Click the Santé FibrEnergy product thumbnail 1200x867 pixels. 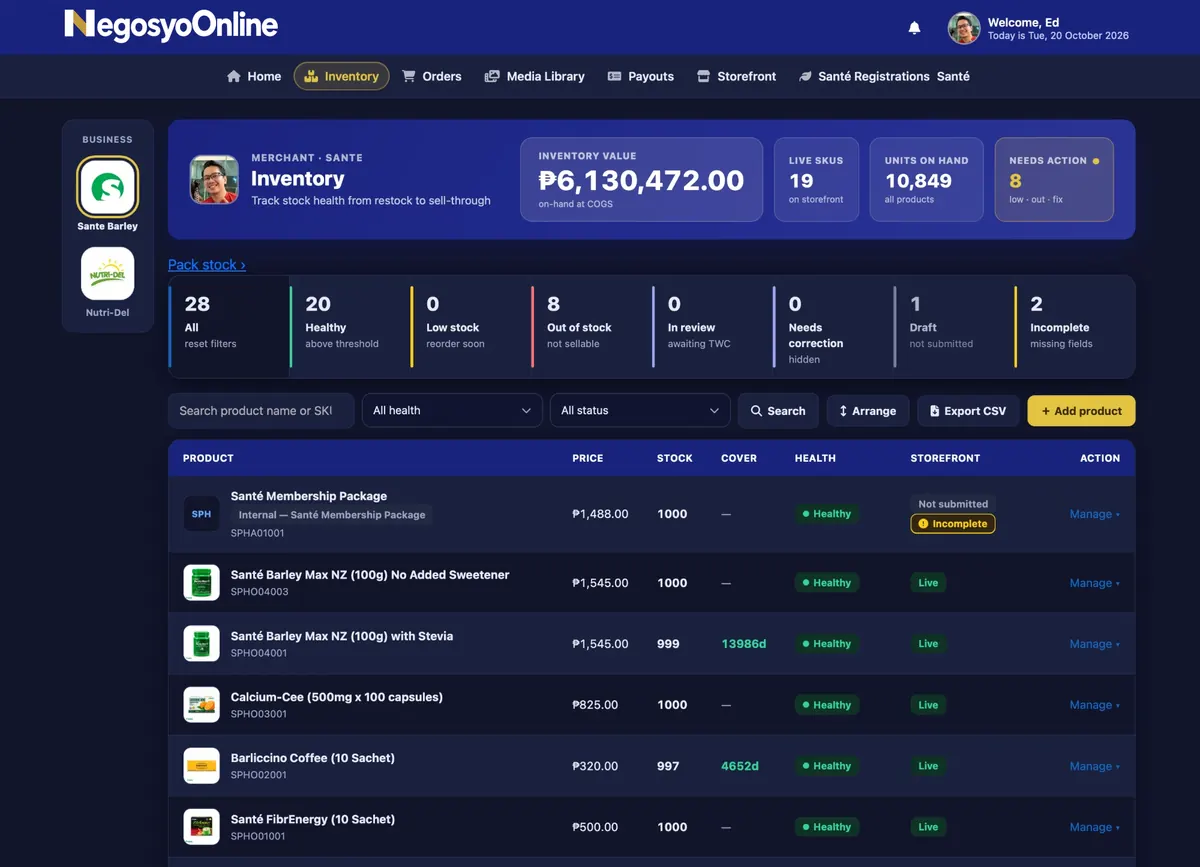[x=201, y=827]
